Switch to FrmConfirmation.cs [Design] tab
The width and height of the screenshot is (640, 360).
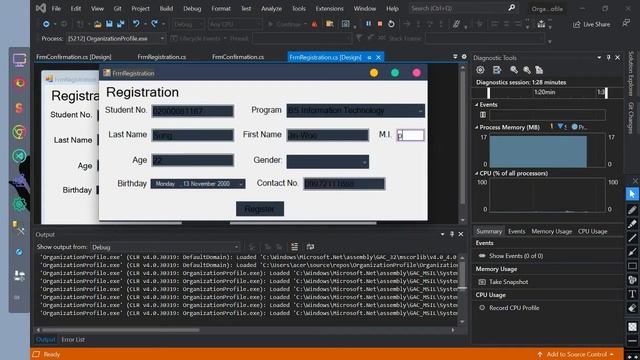click(74, 57)
